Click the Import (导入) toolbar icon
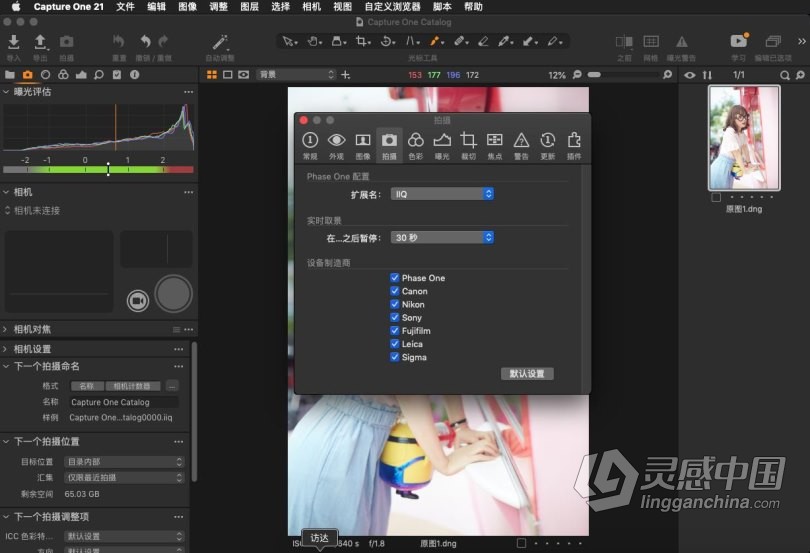 tap(14, 42)
